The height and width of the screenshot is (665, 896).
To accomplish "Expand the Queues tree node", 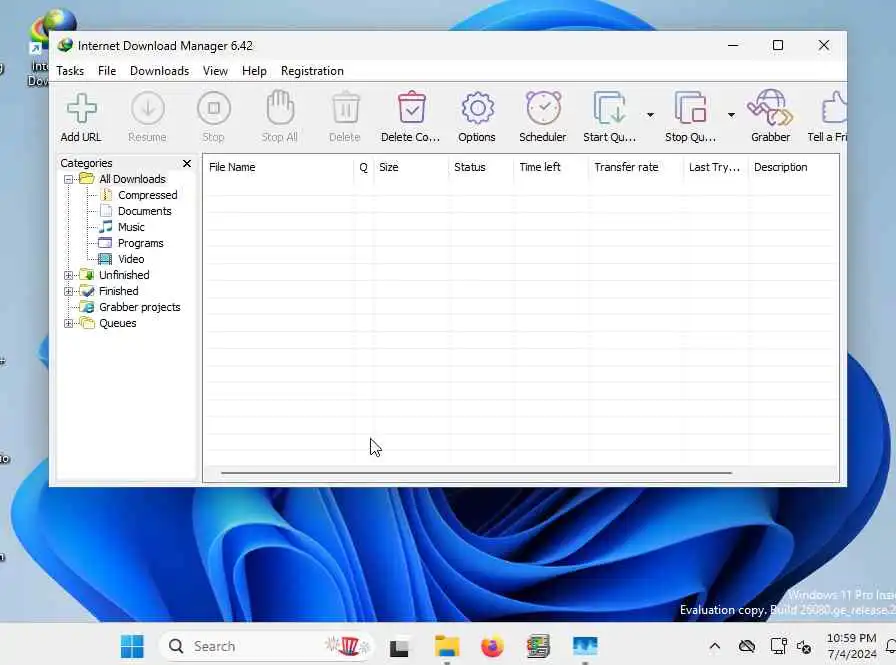I will pos(69,323).
